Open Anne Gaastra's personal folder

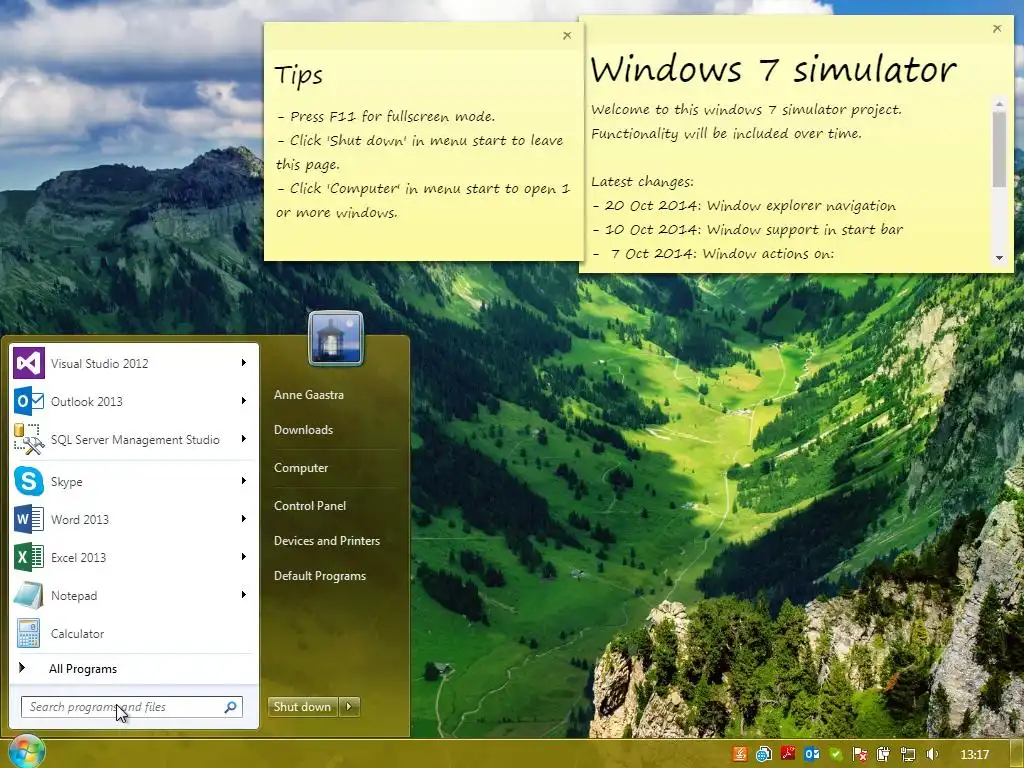coord(309,394)
